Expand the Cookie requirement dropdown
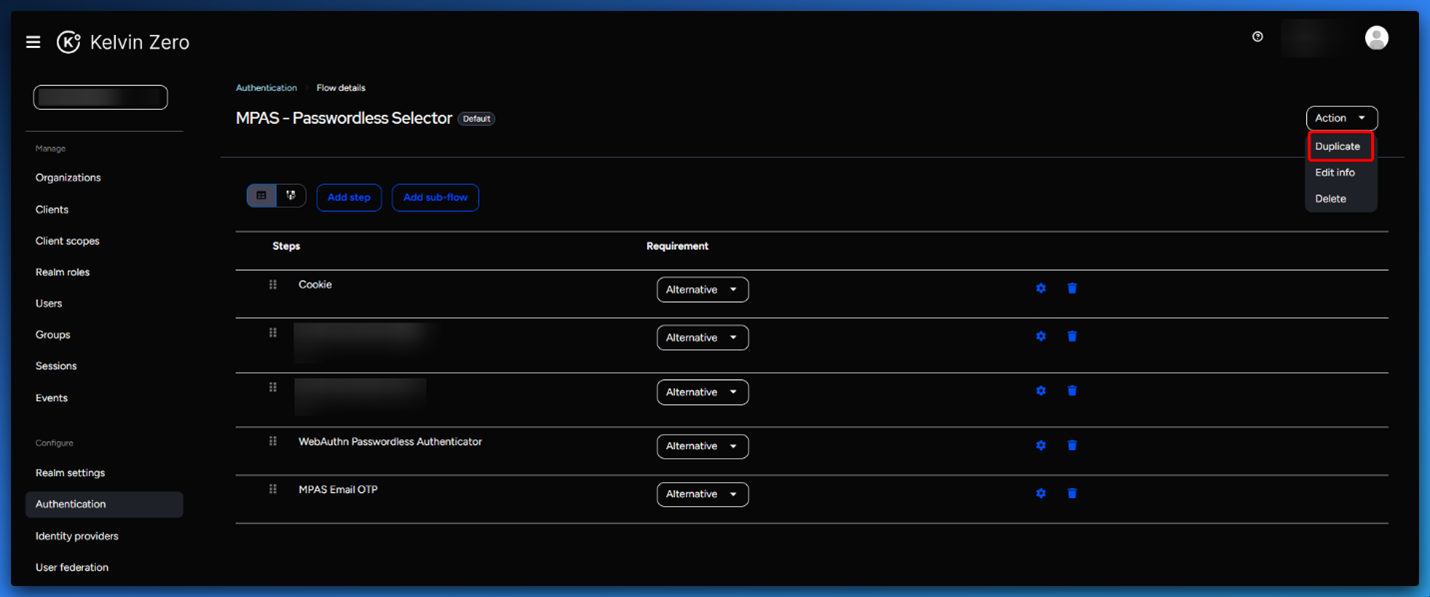1430x597 pixels. pyautogui.click(x=702, y=290)
